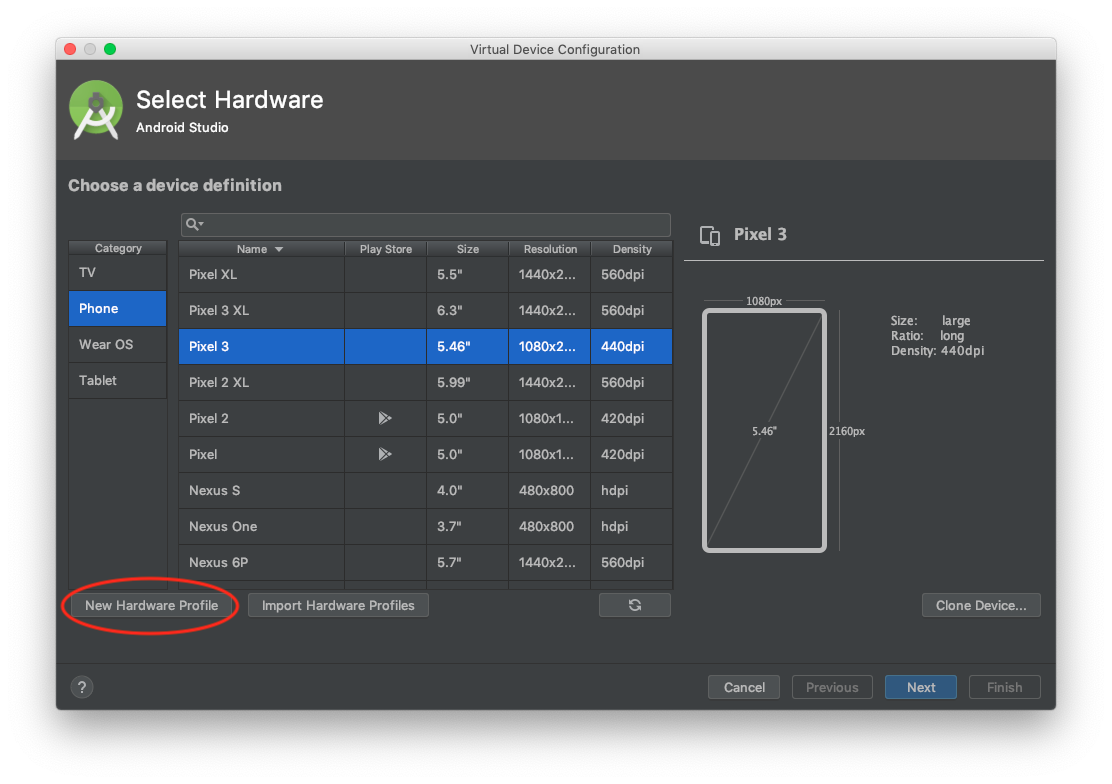Click the 5.99" size cell
Screen dimensions: 1112x784
pos(467,382)
